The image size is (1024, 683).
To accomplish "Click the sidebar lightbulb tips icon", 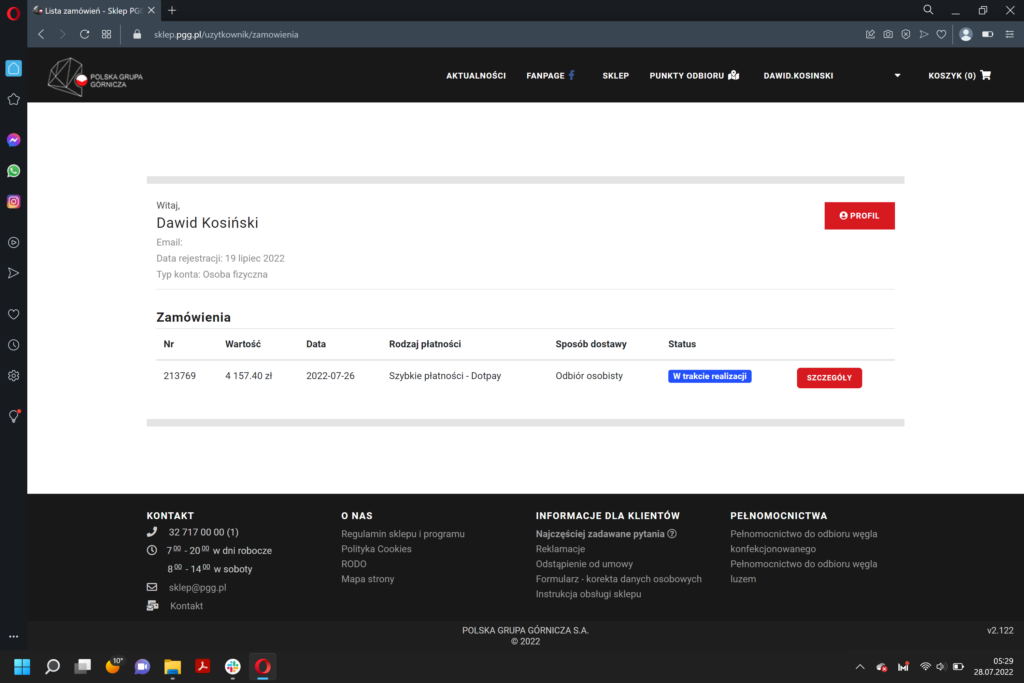I will [13, 416].
